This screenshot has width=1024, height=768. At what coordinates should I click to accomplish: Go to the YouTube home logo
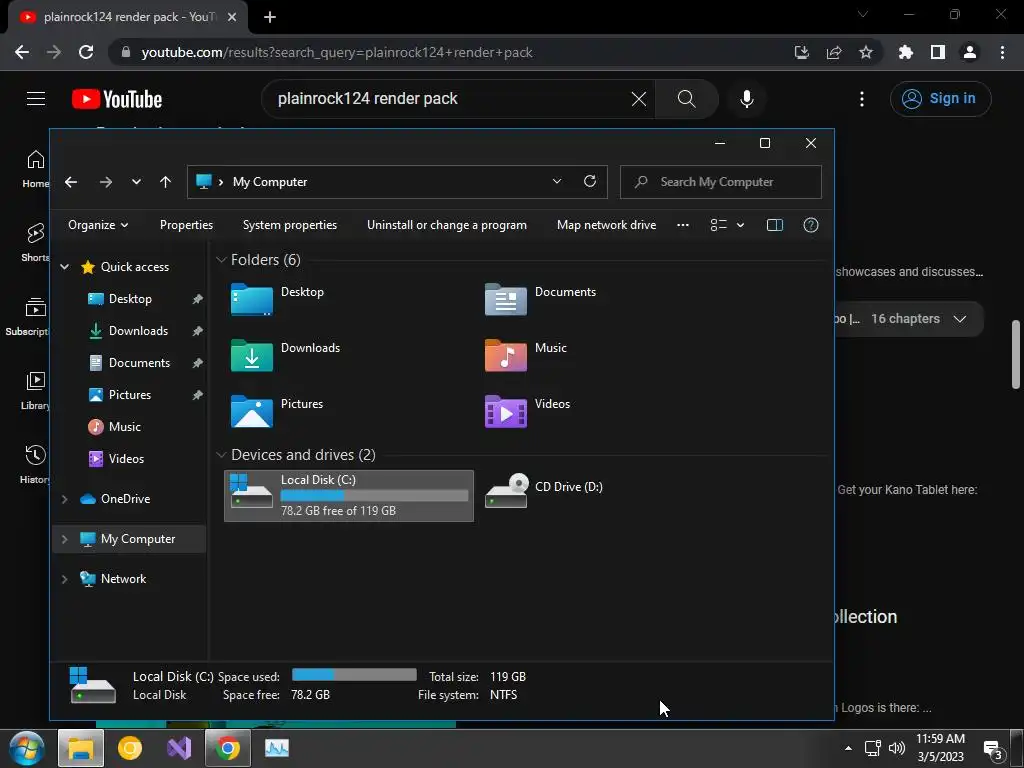[x=117, y=99]
